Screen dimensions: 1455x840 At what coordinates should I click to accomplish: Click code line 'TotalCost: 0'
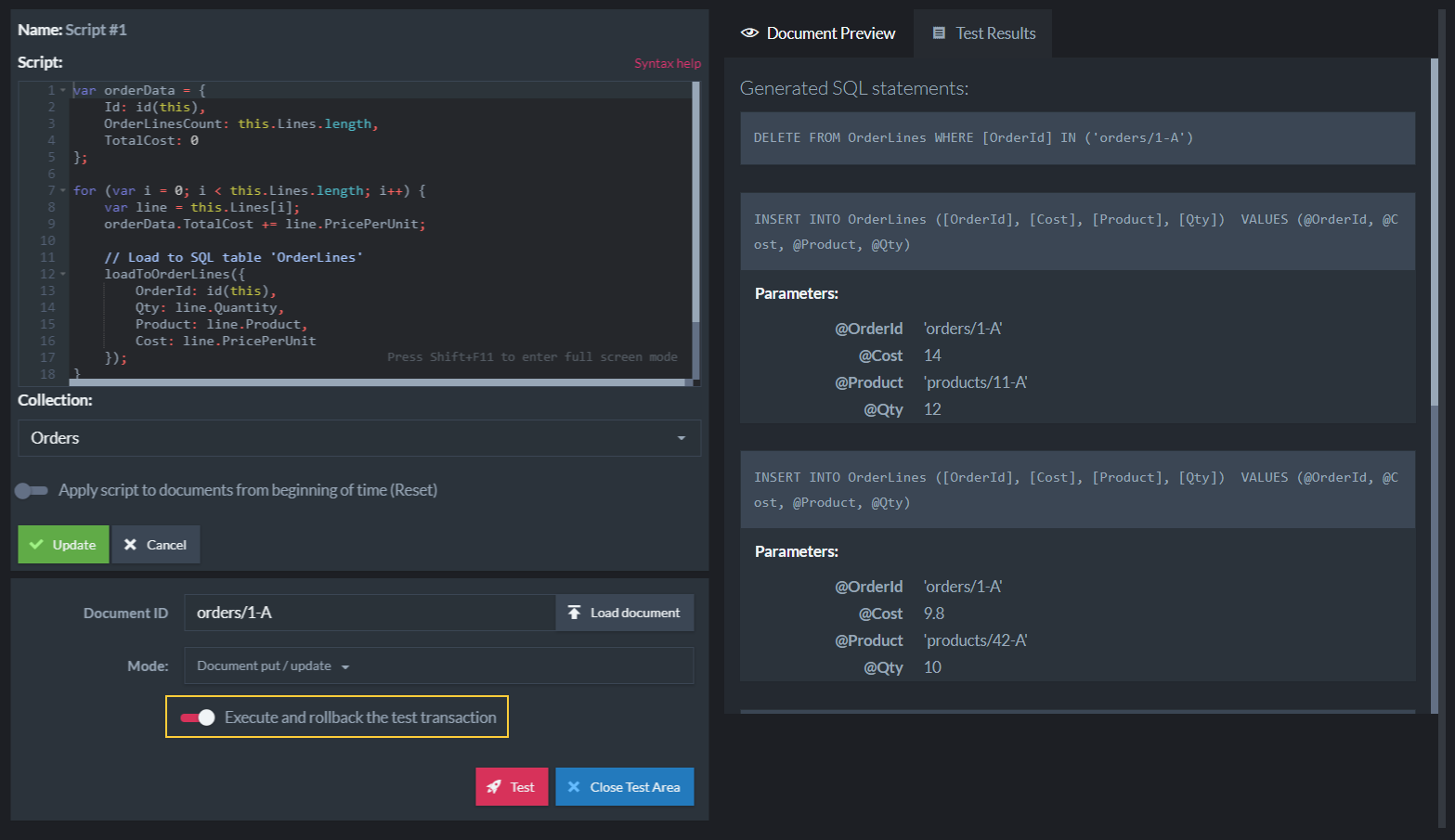click(x=151, y=141)
